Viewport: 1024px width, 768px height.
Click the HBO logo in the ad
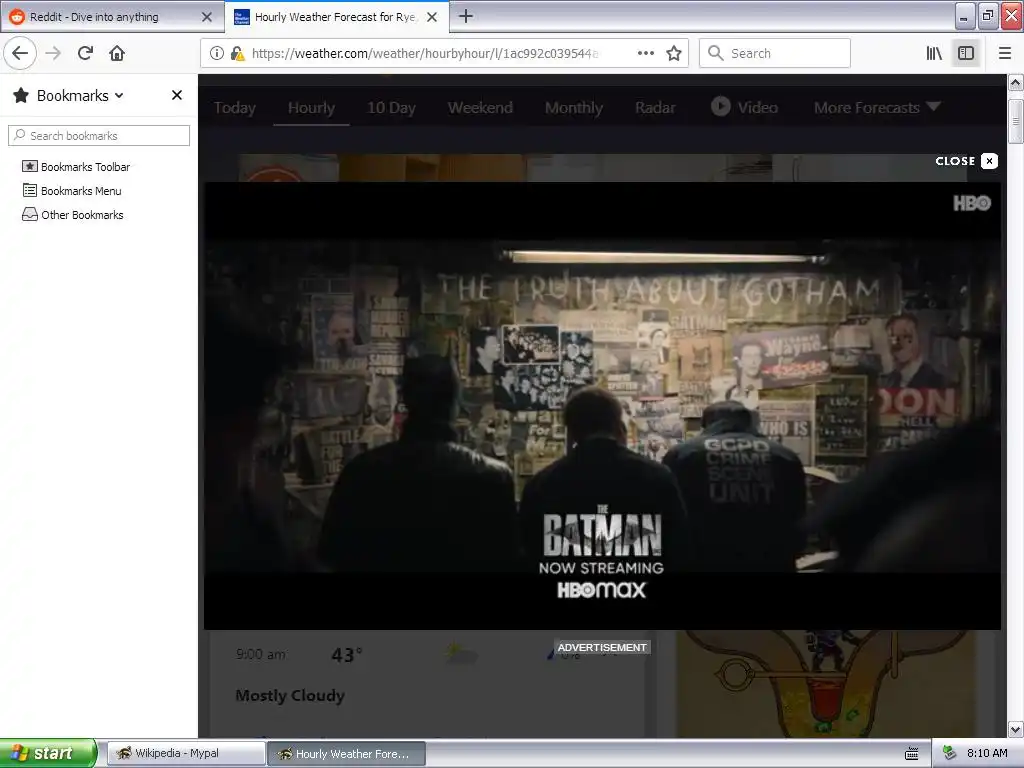pos(972,203)
